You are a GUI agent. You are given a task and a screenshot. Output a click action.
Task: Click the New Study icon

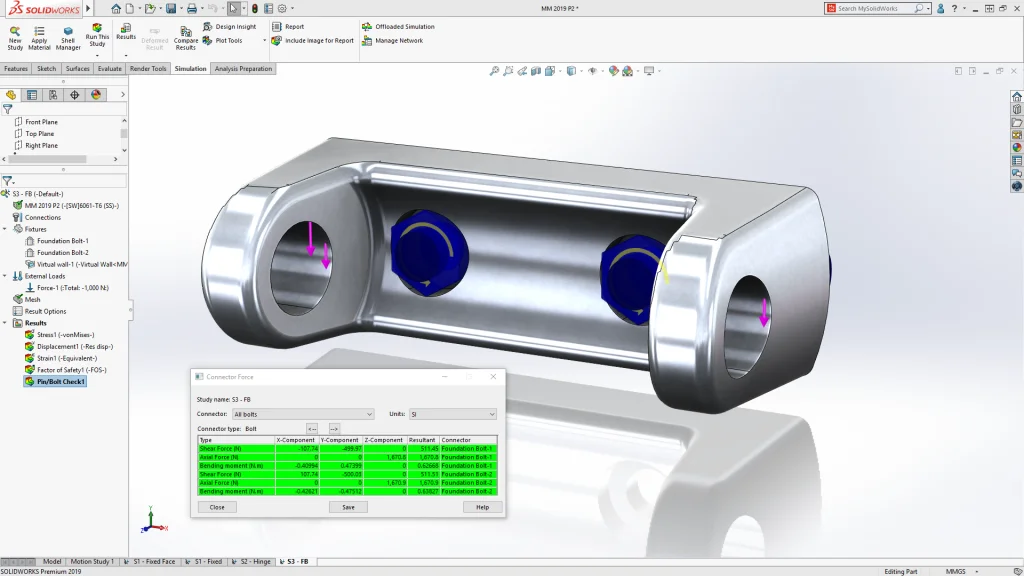(x=15, y=30)
